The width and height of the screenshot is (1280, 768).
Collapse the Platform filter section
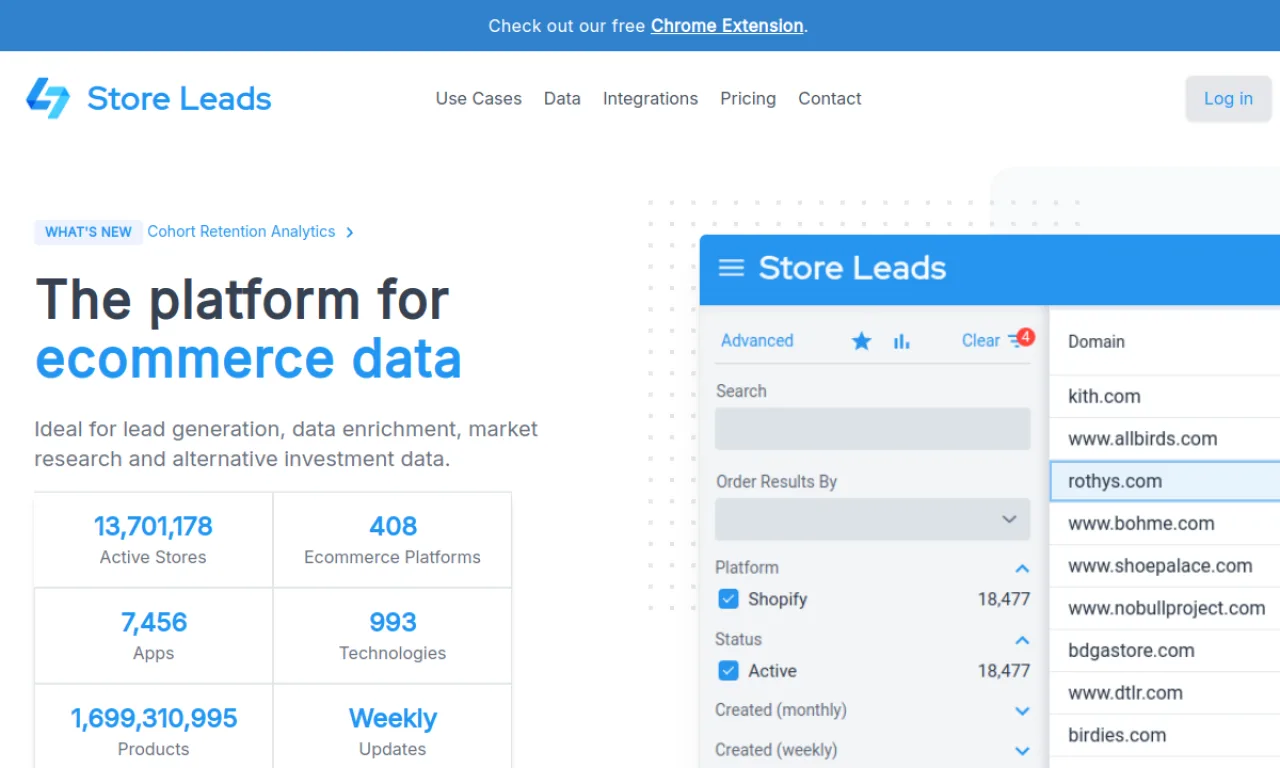coord(1022,568)
